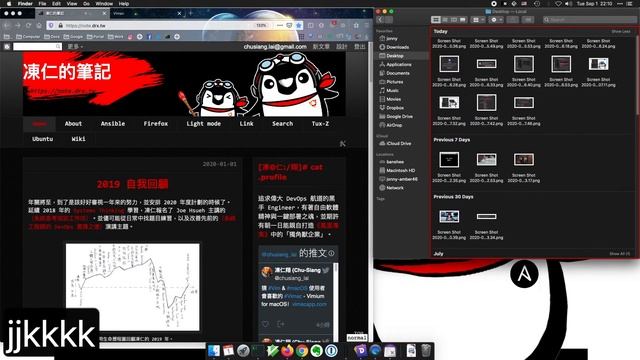Launch Google Chrome from the dock
This screenshot has height=360, width=640.
[302, 351]
